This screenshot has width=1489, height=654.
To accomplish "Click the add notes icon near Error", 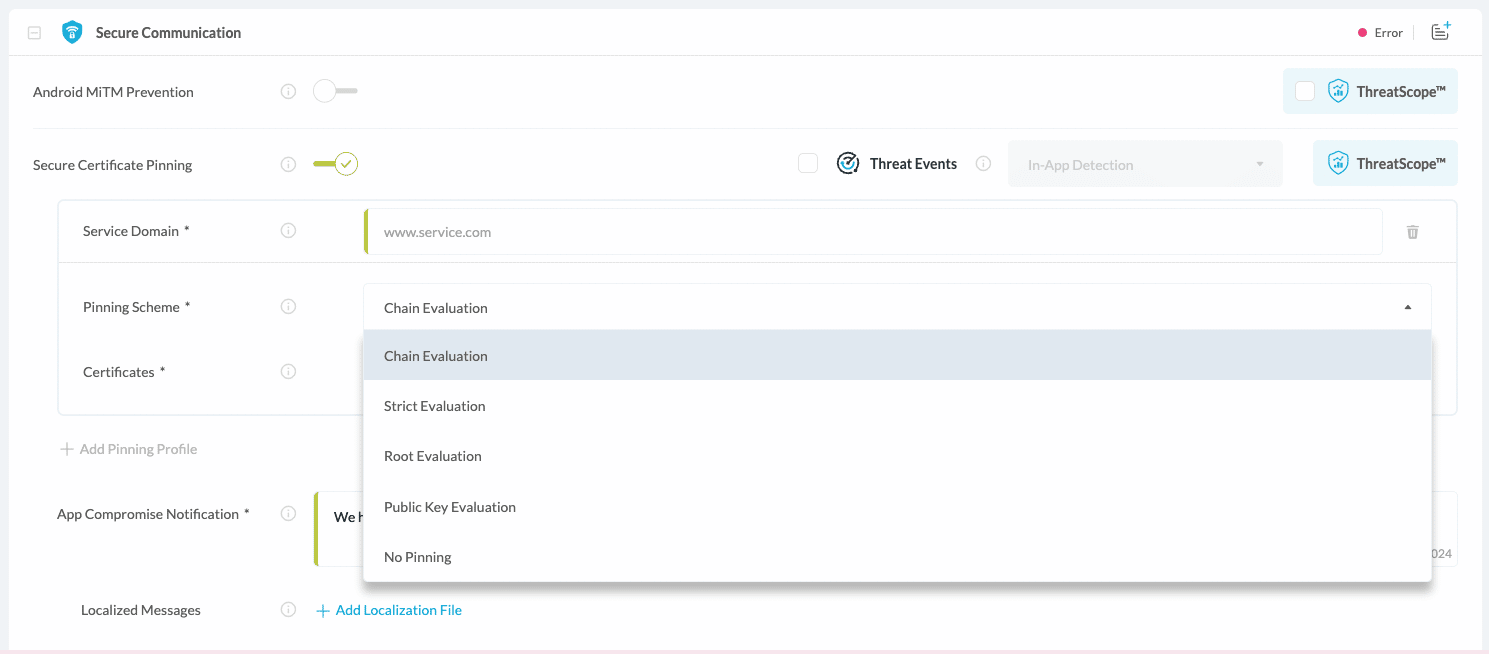I will [x=1440, y=32].
